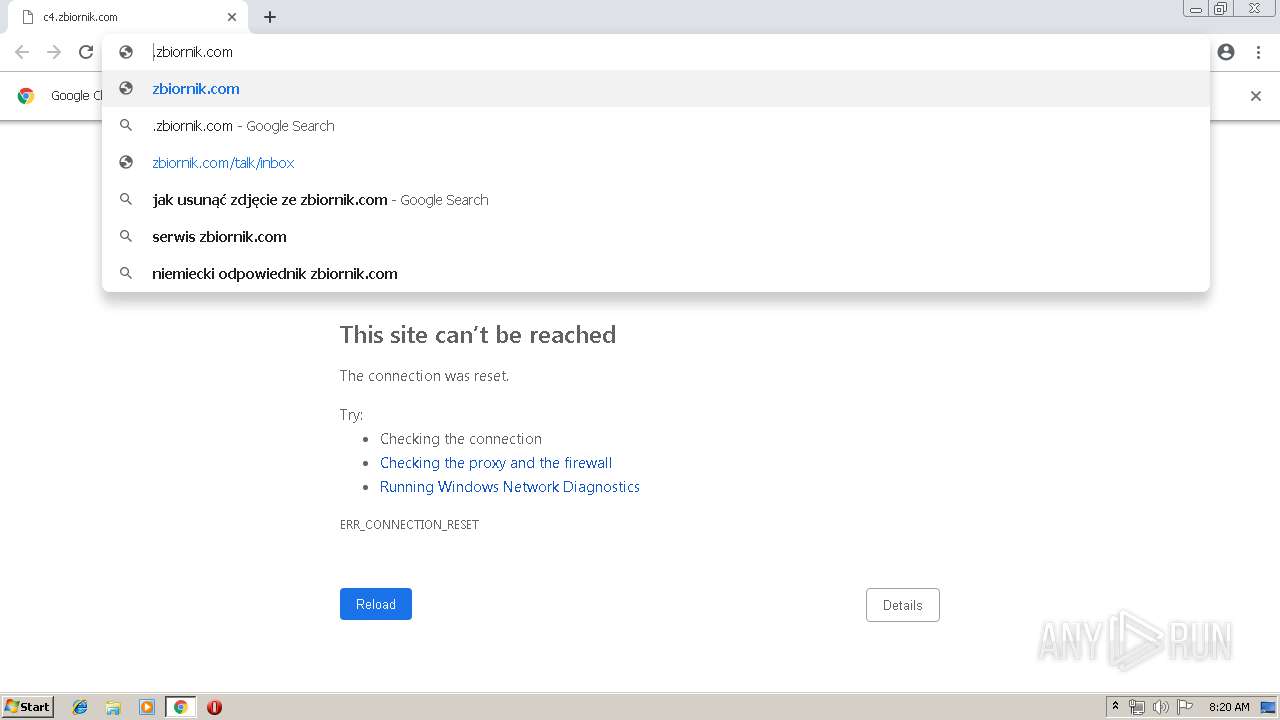Close the c4.zbiornik.com tab
The width and height of the screenshot is (1280, 720).
point(232,17)
